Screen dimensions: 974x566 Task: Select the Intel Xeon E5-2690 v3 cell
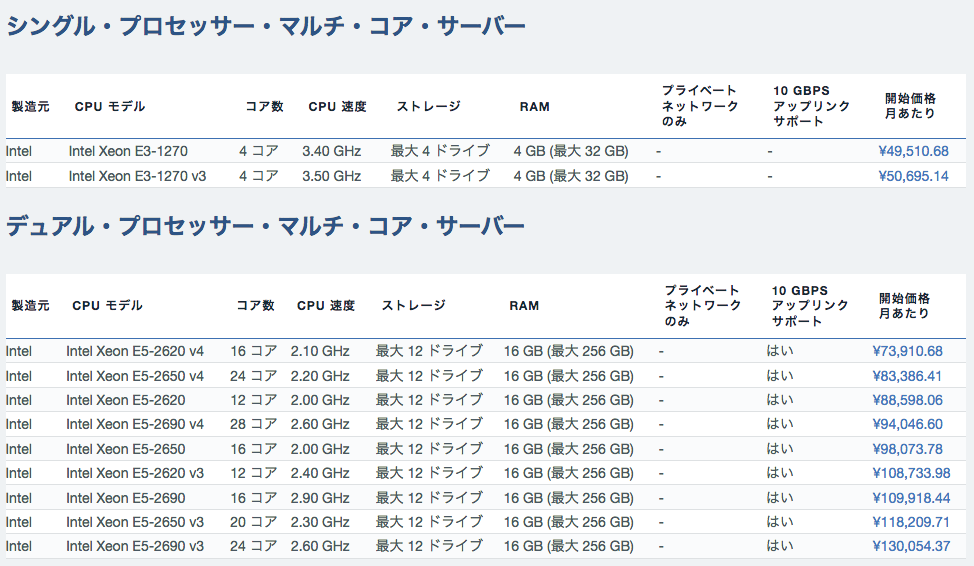135,546
